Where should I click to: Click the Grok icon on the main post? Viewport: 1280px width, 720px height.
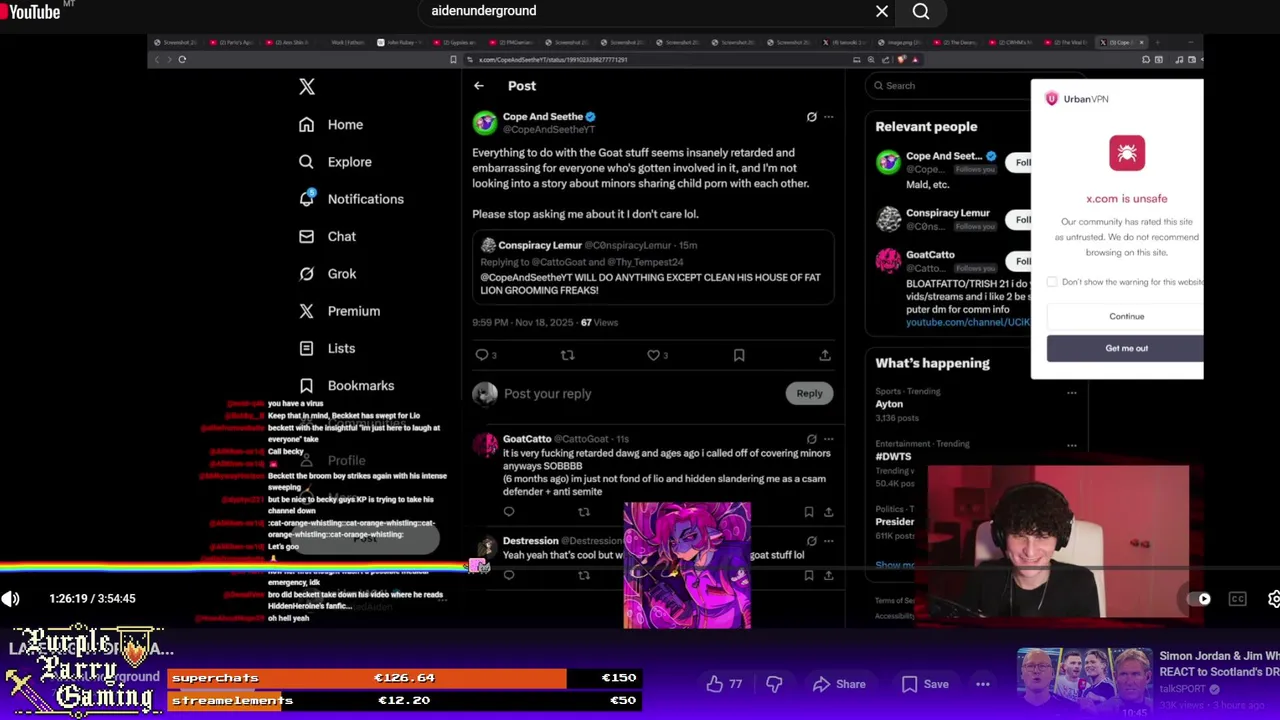812,117
